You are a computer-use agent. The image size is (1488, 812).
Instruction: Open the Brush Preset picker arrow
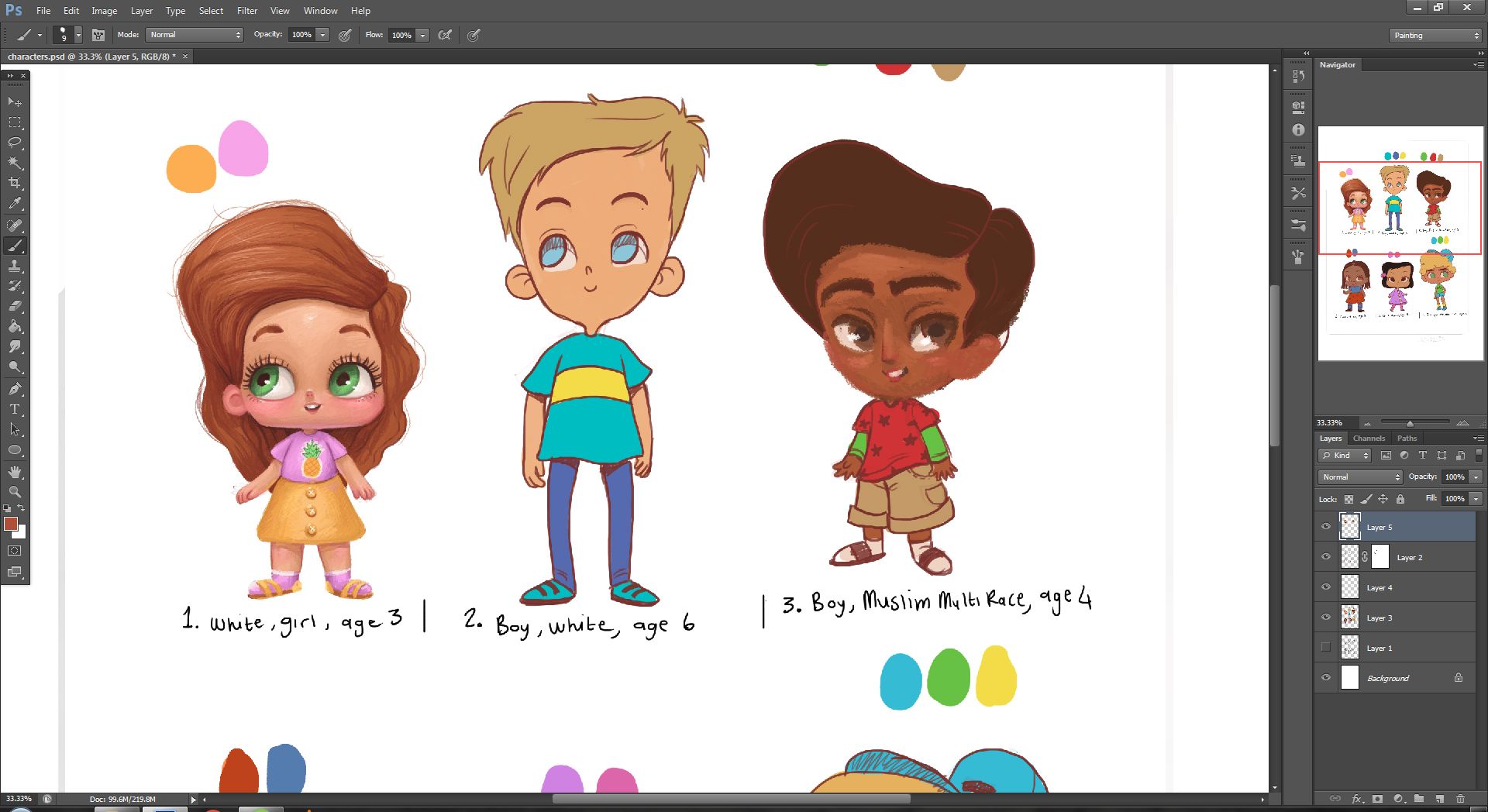78,35
